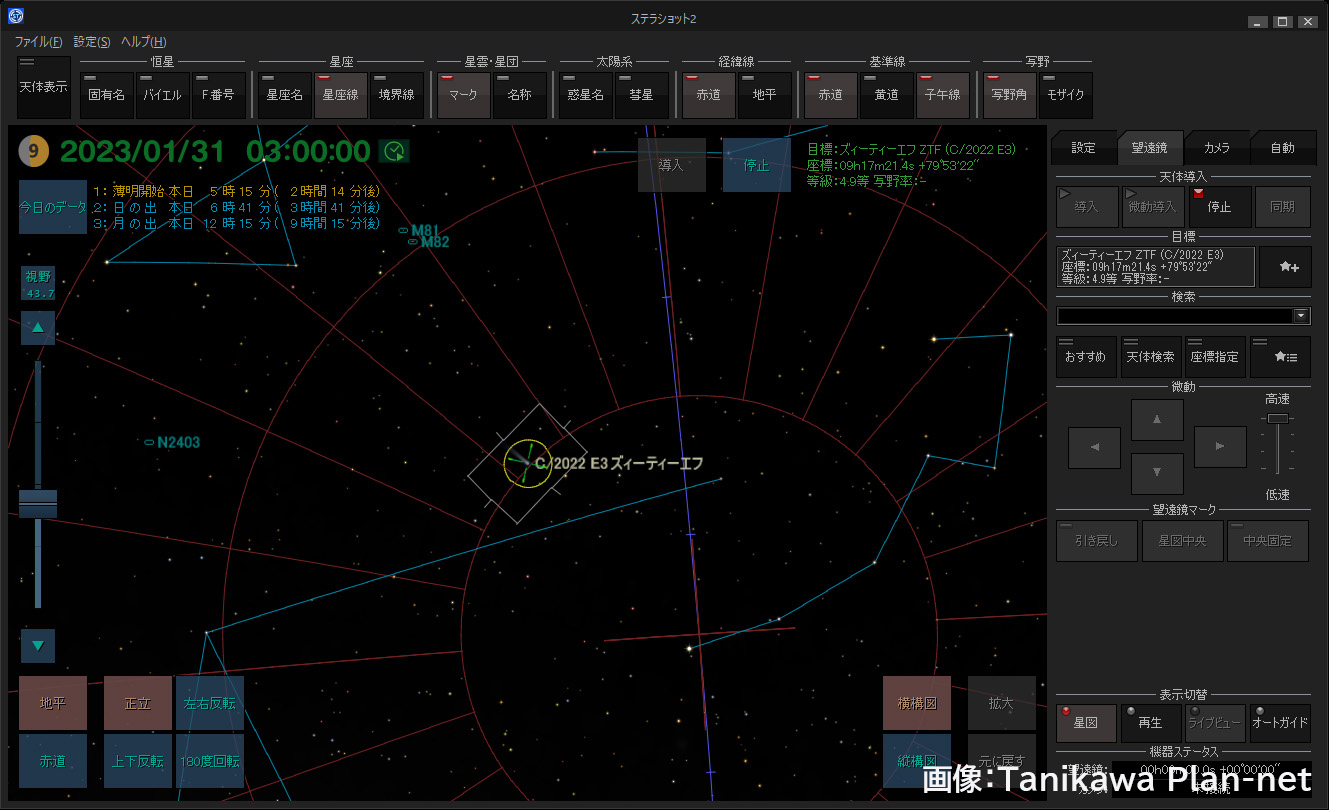The image size is (1329, 810).
Task: Nudge telescope up with the up arrow
Action: click(1157, 420)
